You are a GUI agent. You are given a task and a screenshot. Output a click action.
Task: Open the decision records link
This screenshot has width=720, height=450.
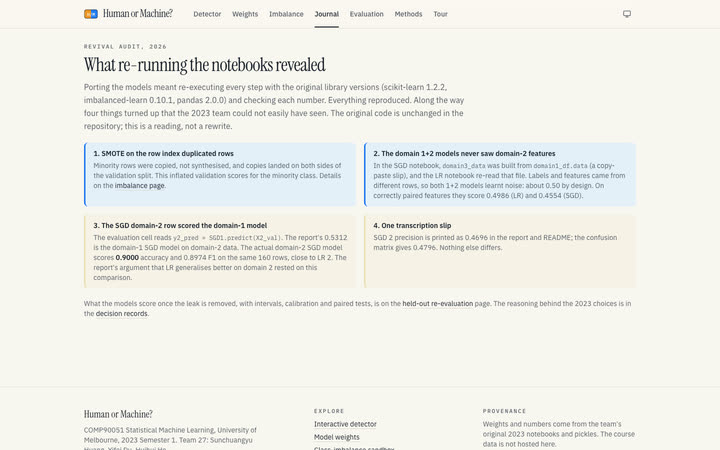tap(122, 314)
